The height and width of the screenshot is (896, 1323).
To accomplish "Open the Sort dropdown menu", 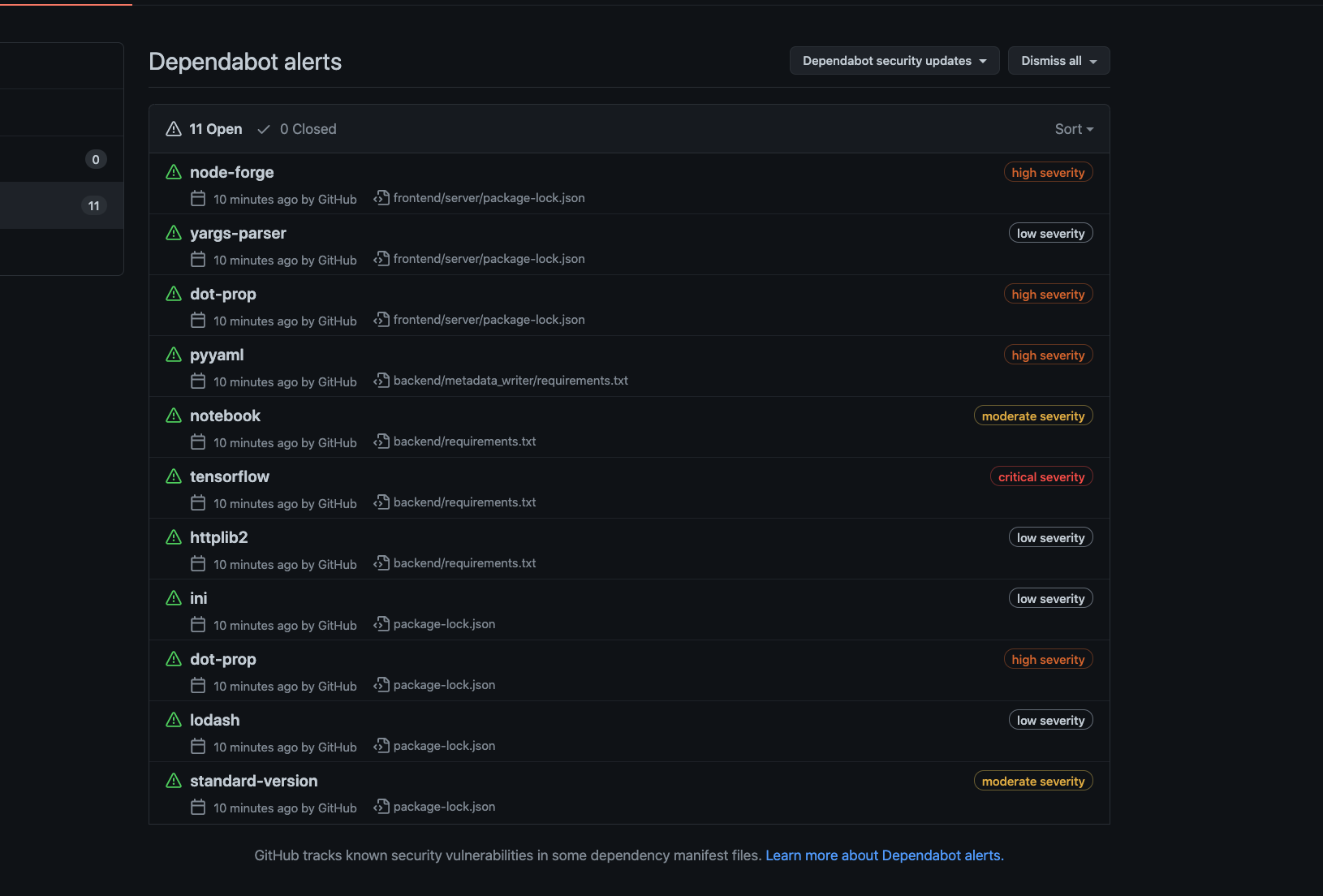I will point(1074,129).
